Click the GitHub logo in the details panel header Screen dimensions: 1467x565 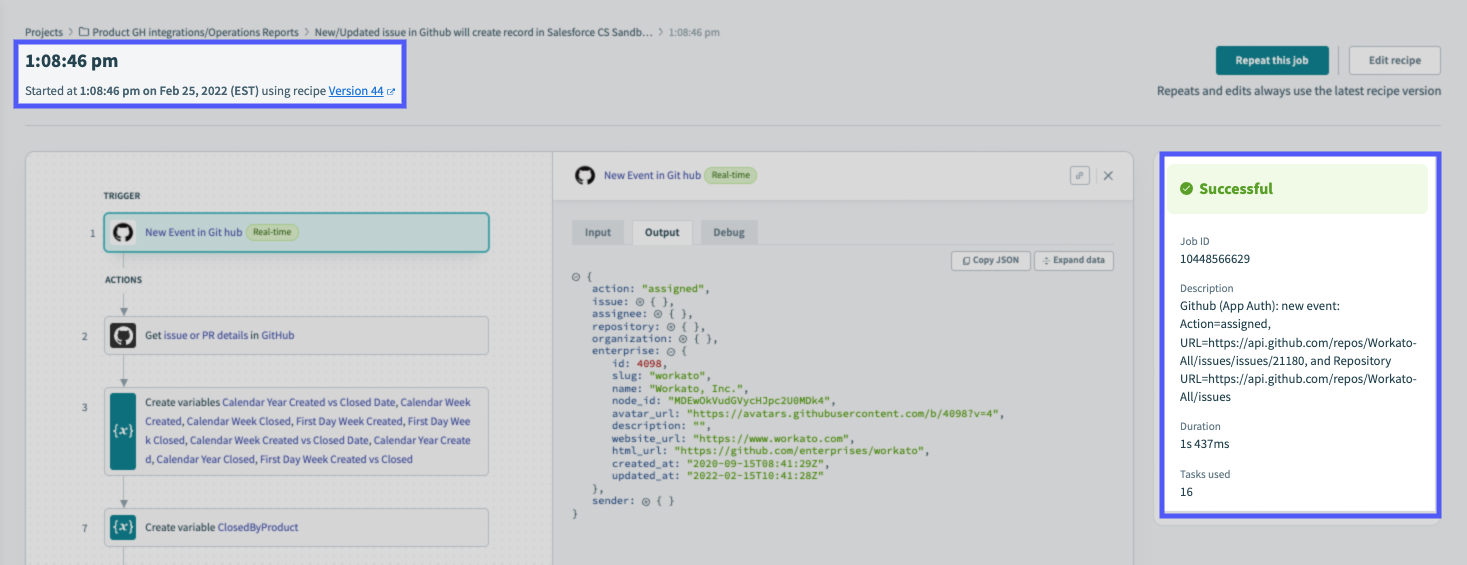click(585, 175)
